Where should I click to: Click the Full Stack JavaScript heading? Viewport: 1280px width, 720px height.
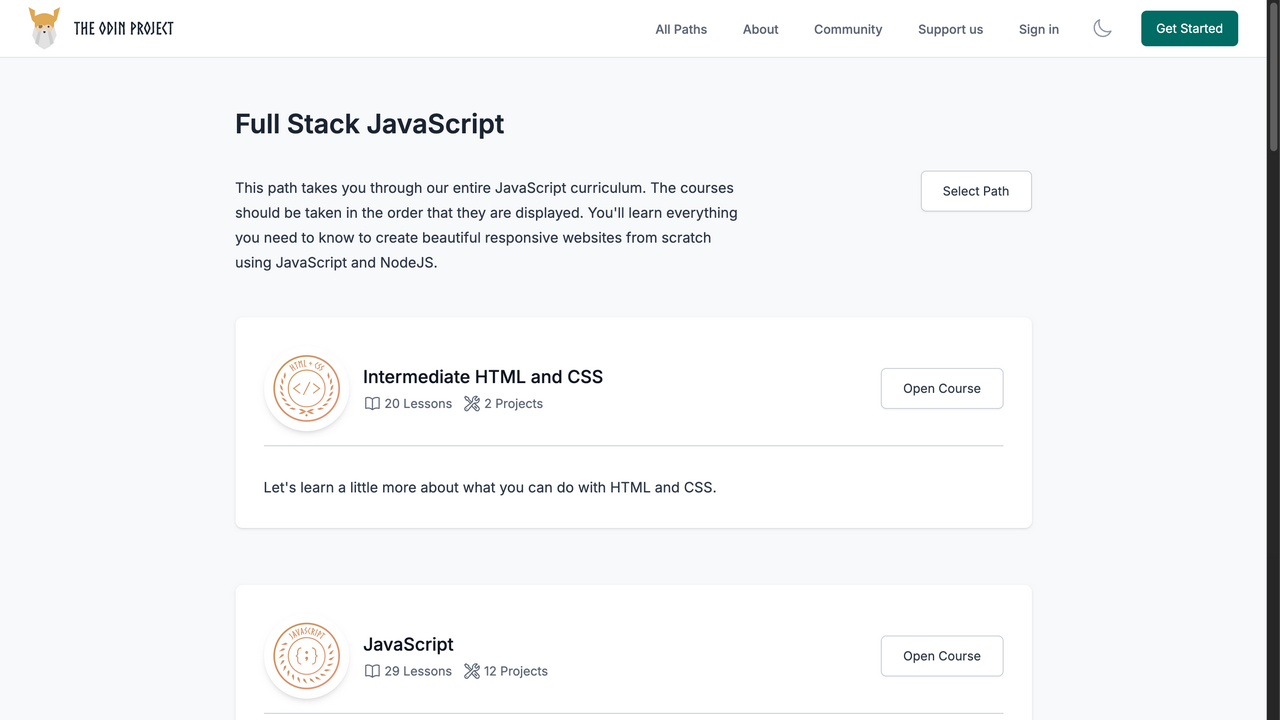[370, 124]
